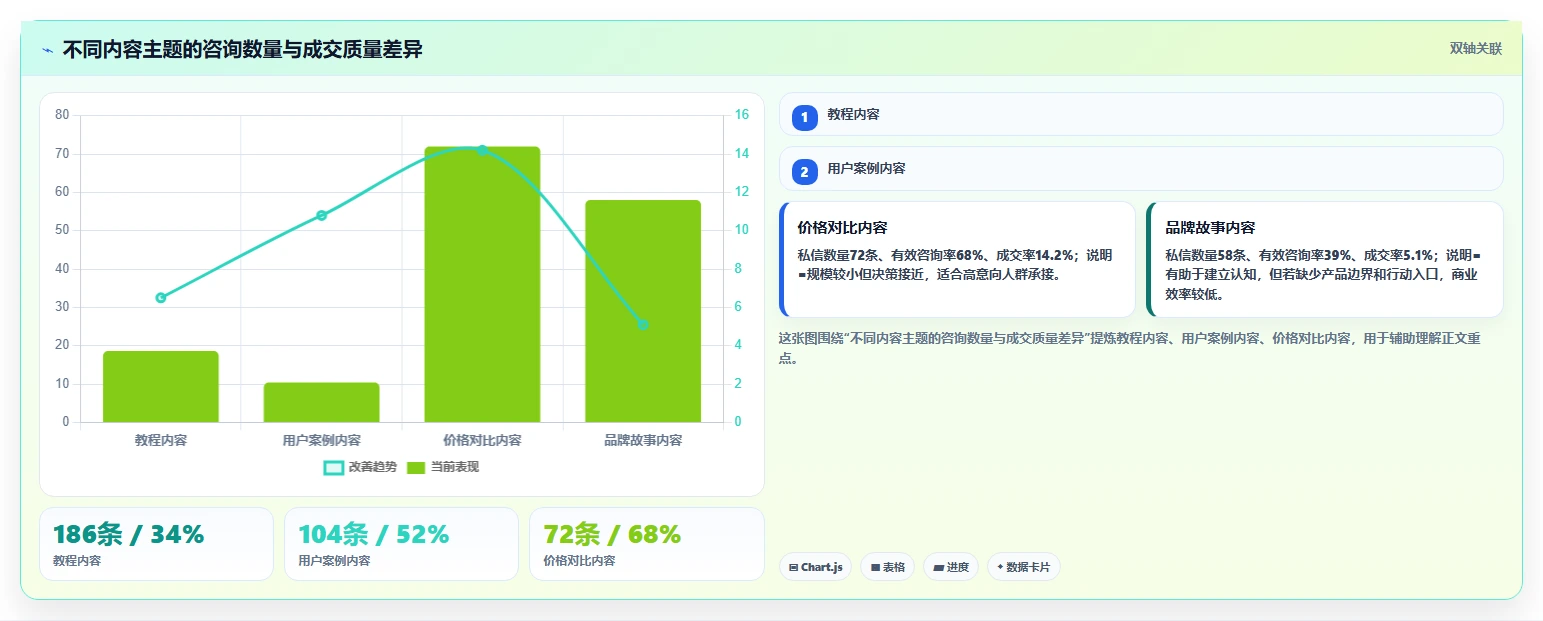Select the 表格 tag chip
The image size is (1543, 621).
coord(887,567)
